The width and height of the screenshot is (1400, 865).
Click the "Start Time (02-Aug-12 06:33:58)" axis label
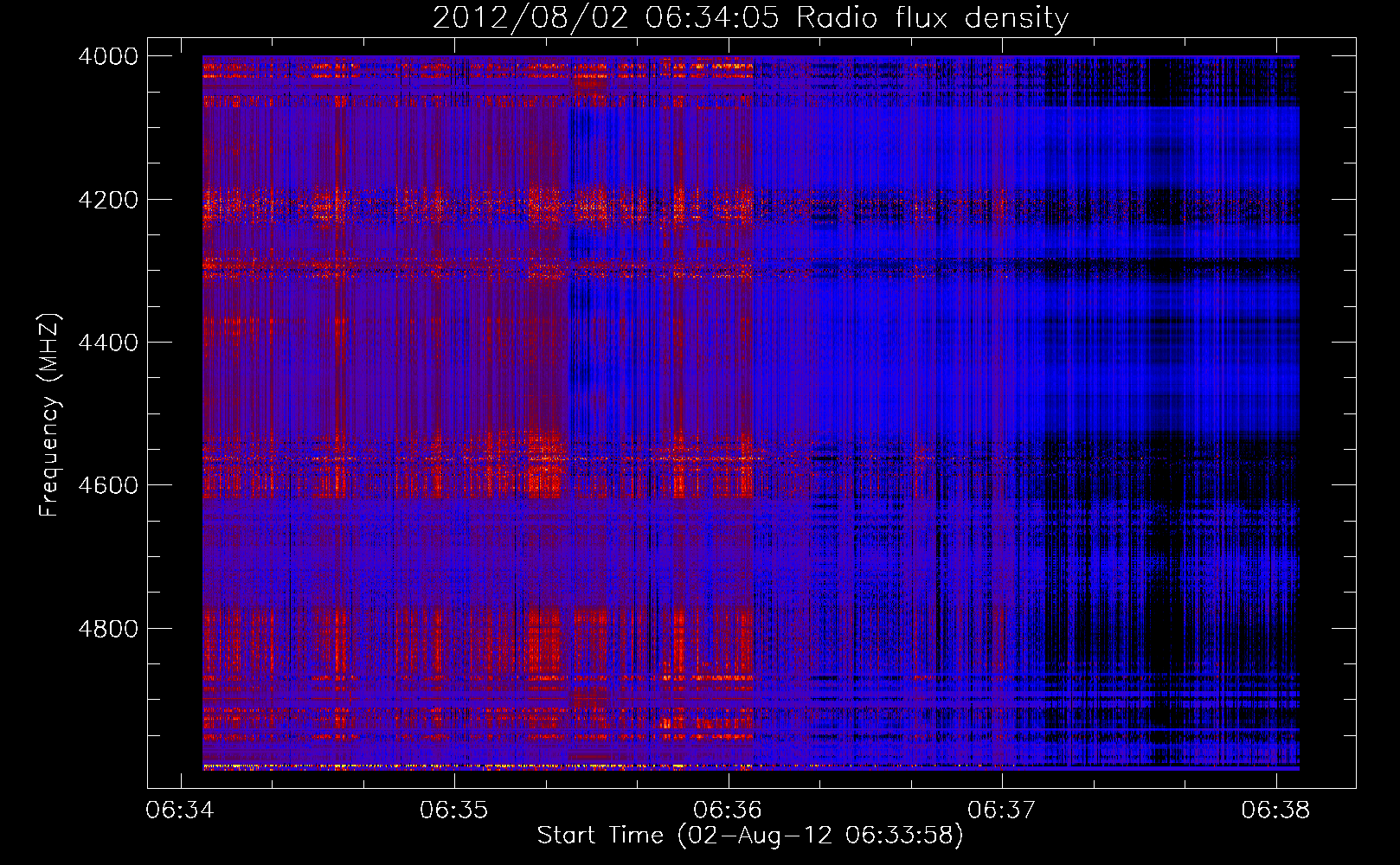pos(750,836)
